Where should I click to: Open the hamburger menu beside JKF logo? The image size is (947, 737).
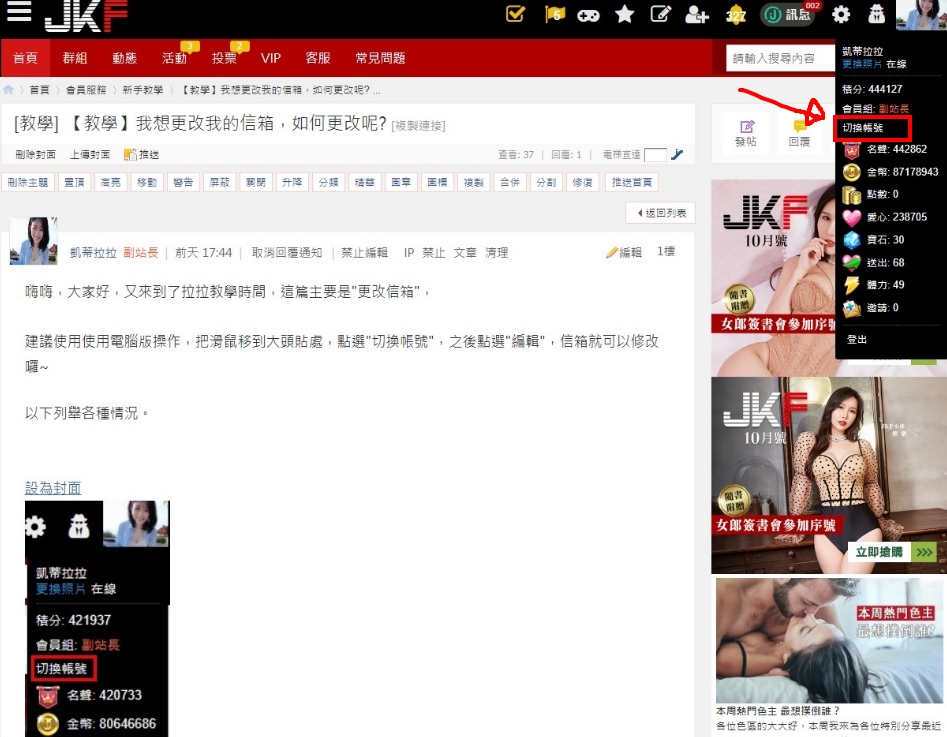(18, 13)
